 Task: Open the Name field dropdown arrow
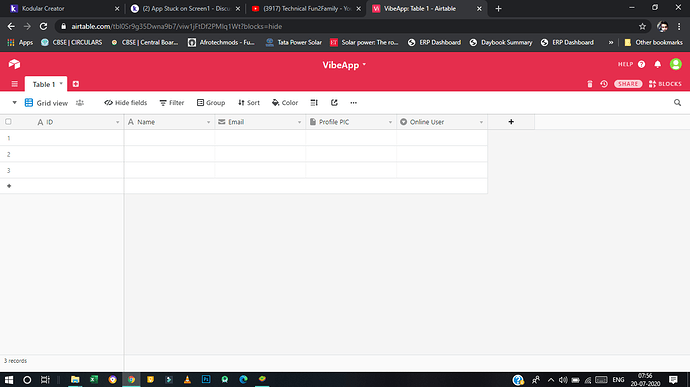209,122
